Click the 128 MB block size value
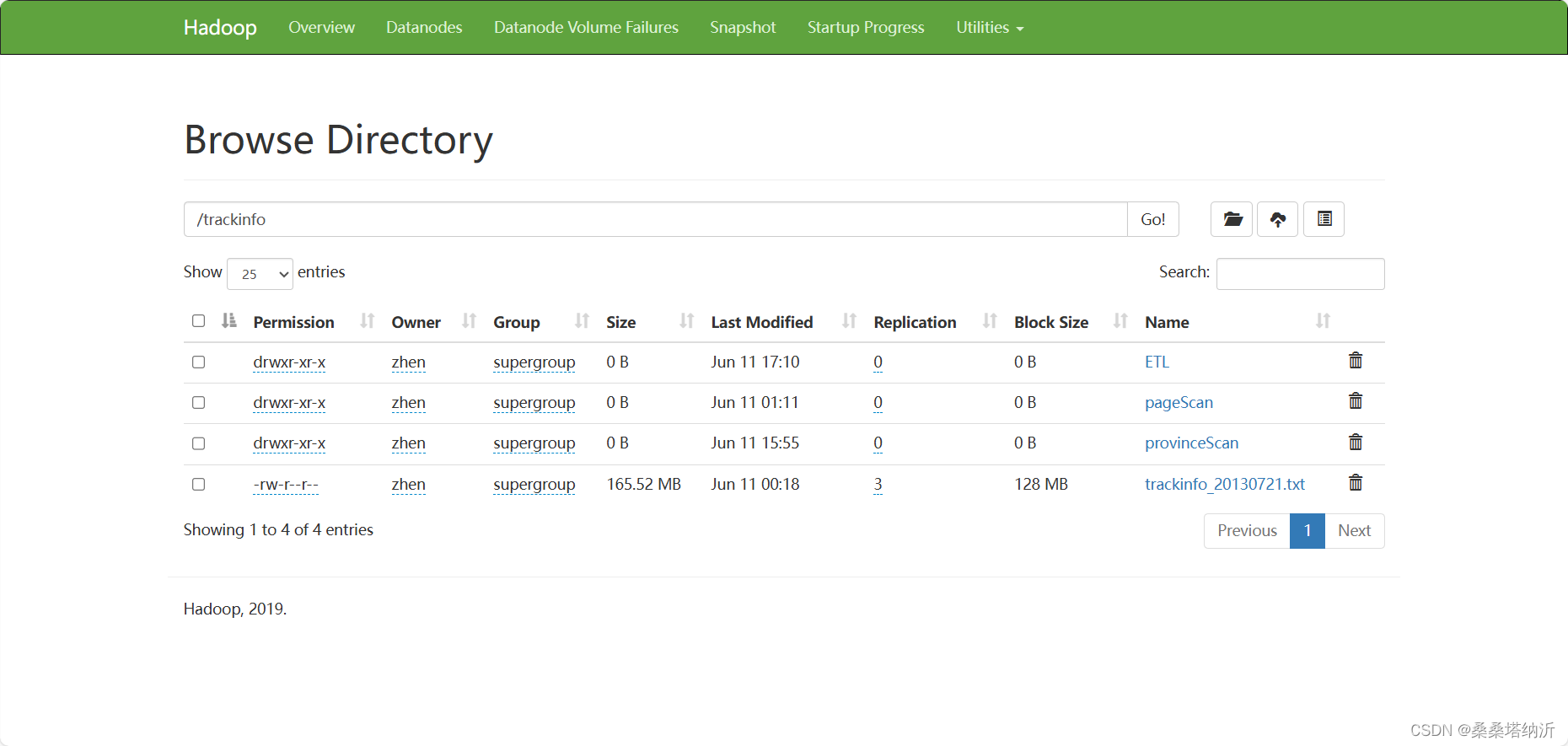Viewport: 1568px width, 746px height. [1040, 484]
